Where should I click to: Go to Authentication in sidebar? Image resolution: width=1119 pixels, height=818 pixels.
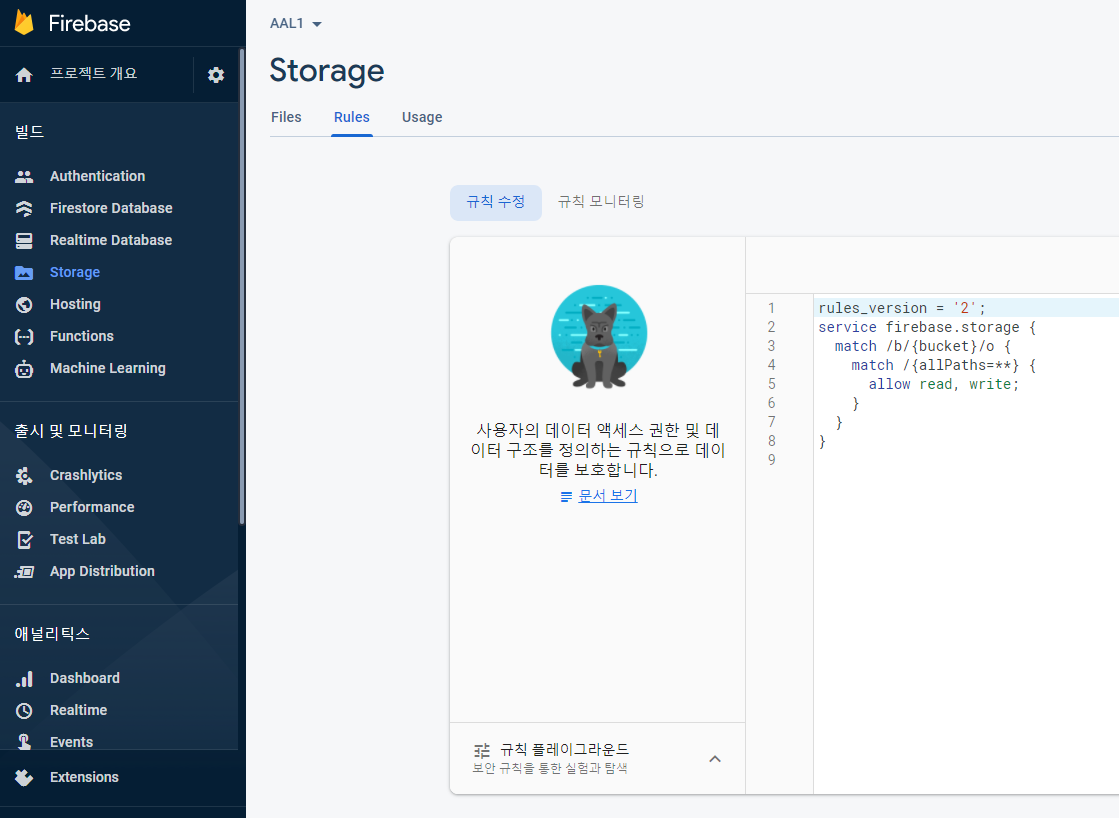click(x=98, y=176)
